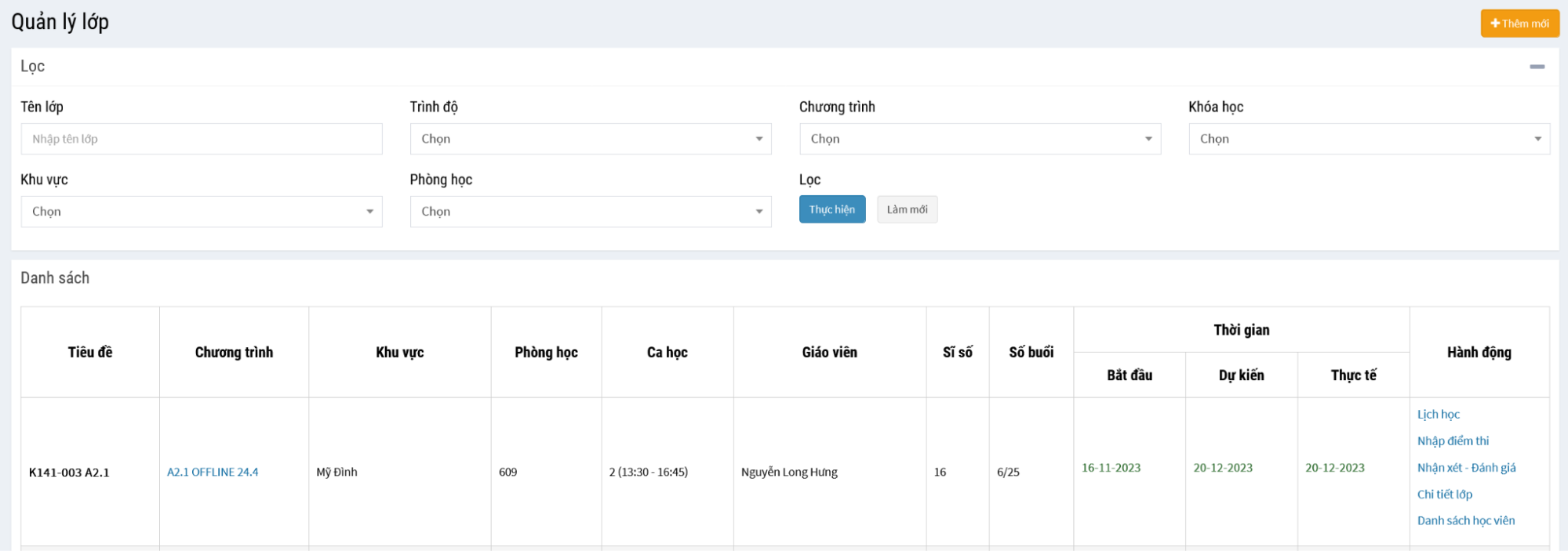1568x551 pixels.
Task: Focus the Tên lớp text input
Action: point(202,139)
